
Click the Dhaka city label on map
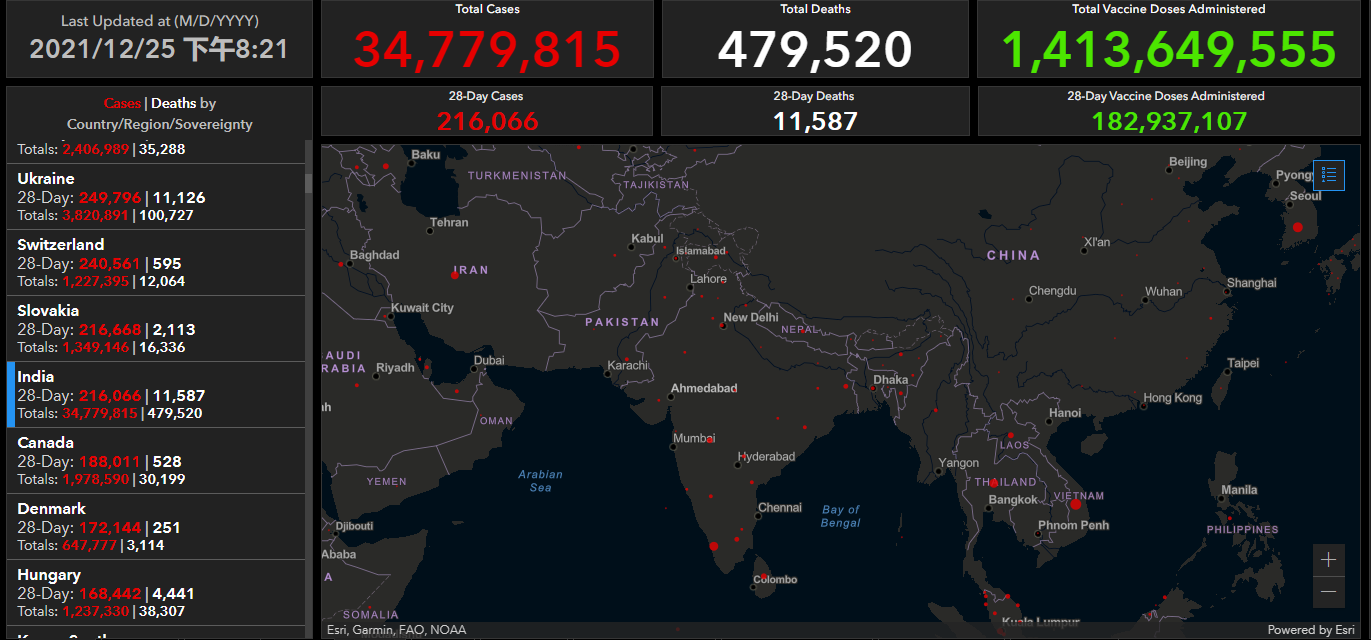891,380
